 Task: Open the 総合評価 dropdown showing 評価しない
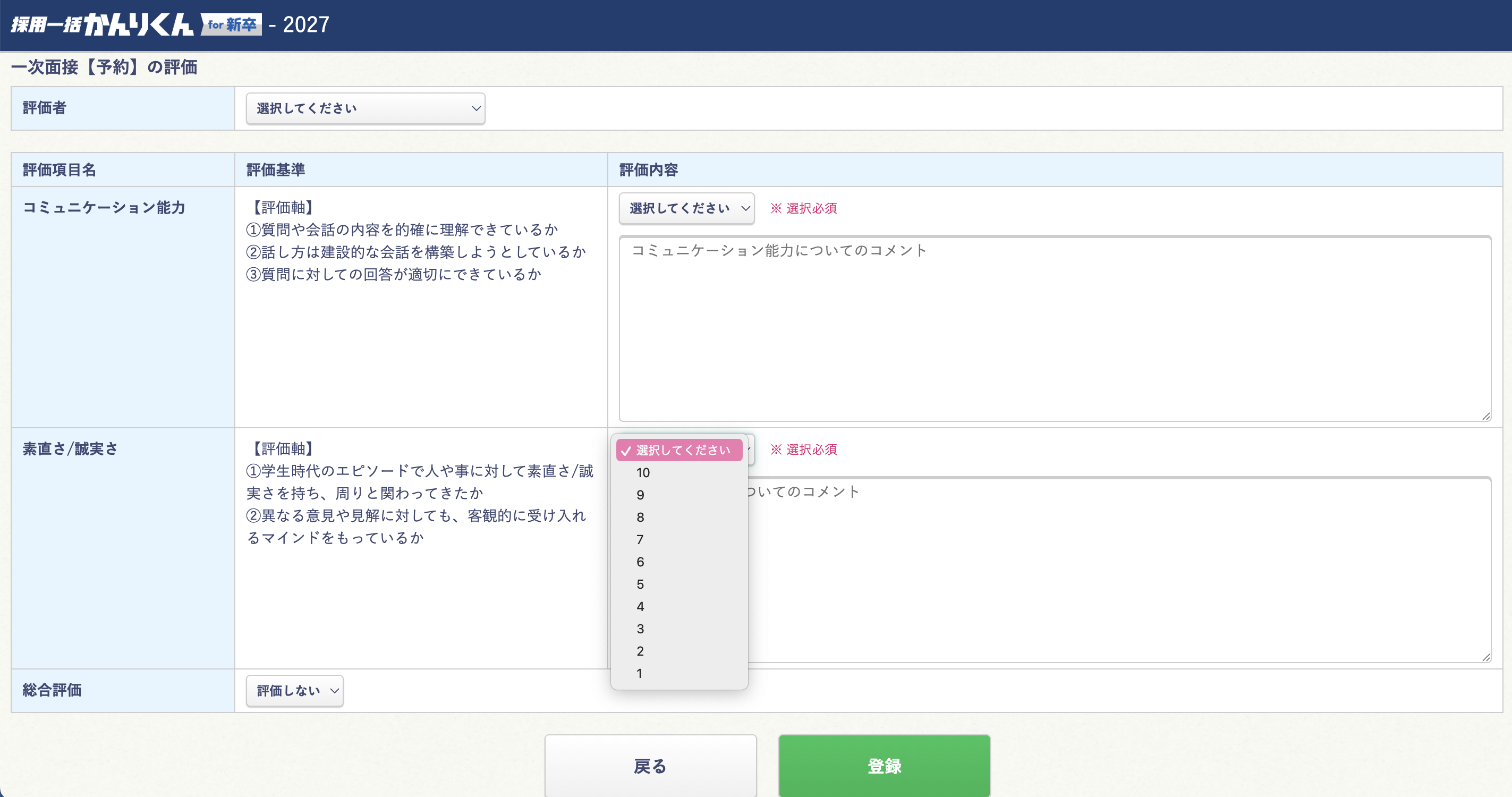point(294,691)
